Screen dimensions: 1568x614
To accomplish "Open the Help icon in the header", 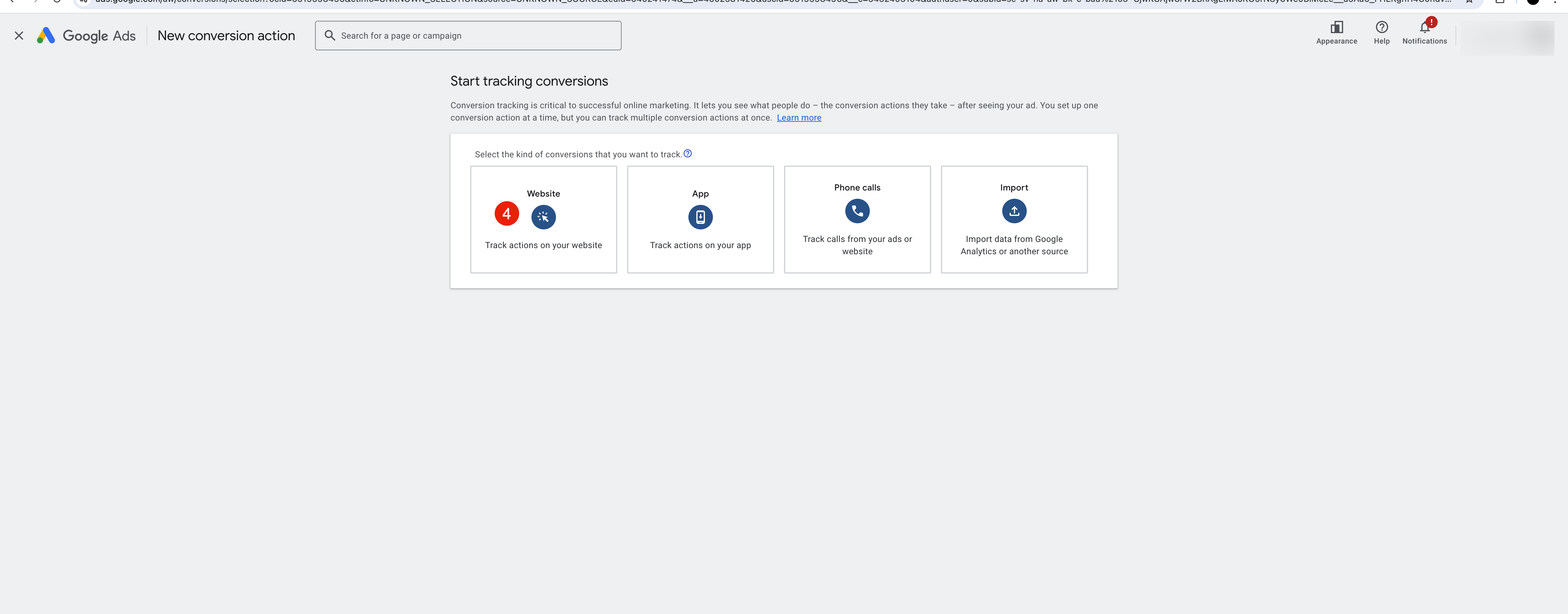I will [1381, 27].
